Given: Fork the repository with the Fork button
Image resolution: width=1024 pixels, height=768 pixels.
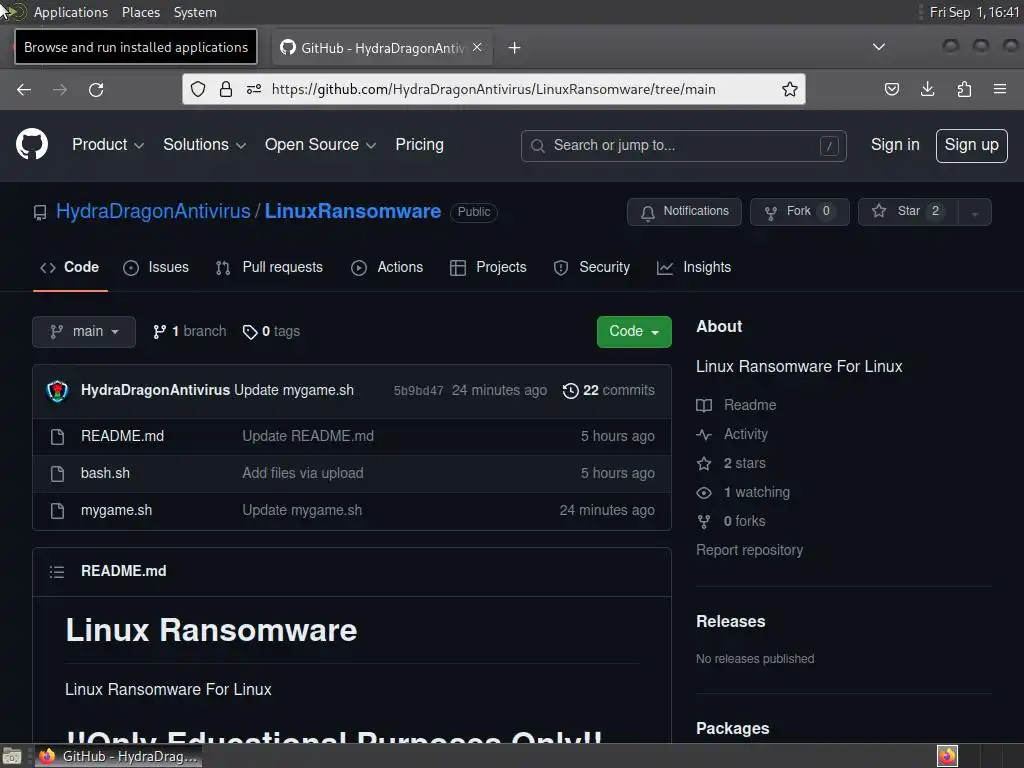Looking at the screenshot, I should pos(799,212).
